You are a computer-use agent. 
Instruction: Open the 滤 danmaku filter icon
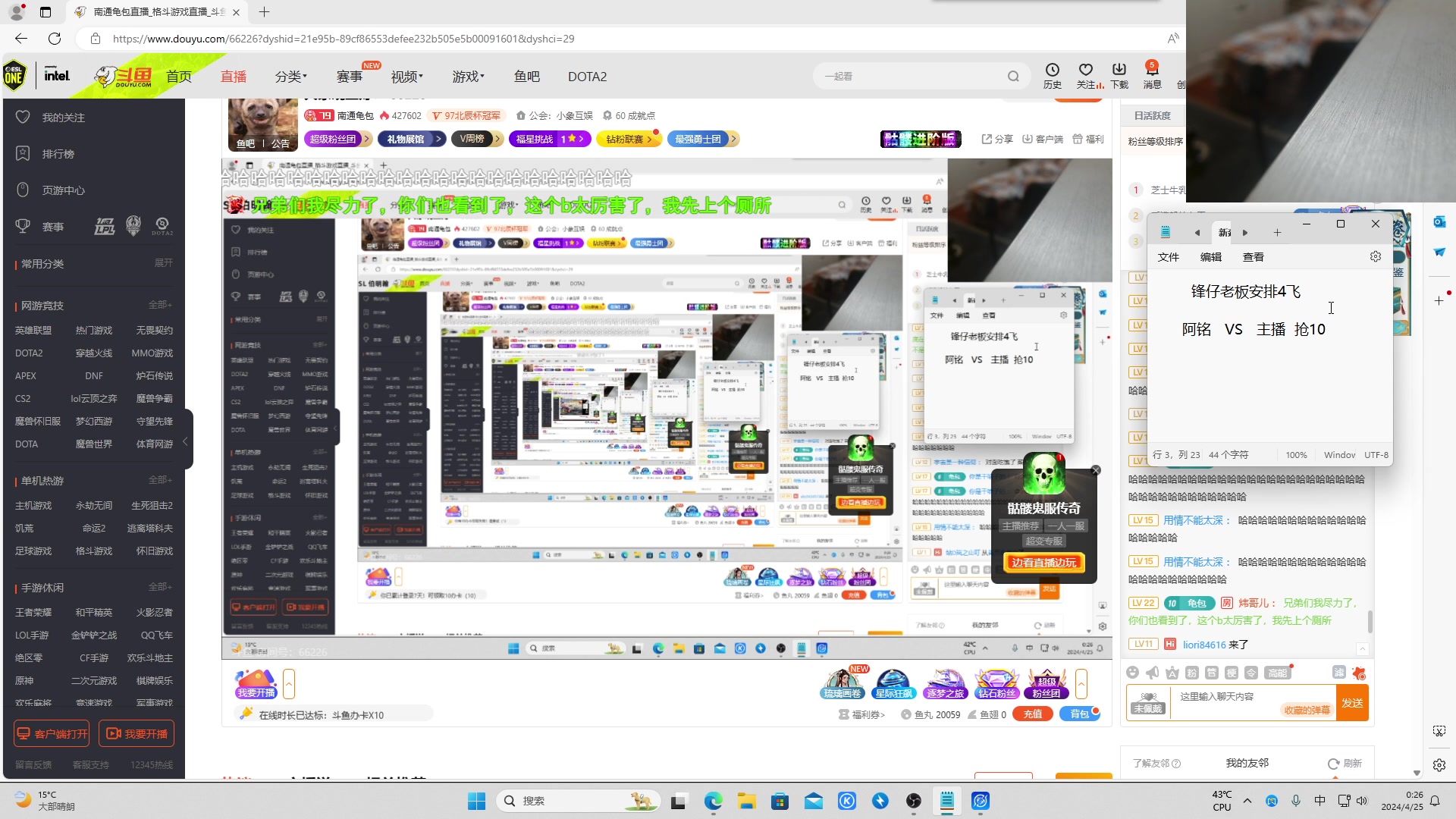click(1339, 673)
